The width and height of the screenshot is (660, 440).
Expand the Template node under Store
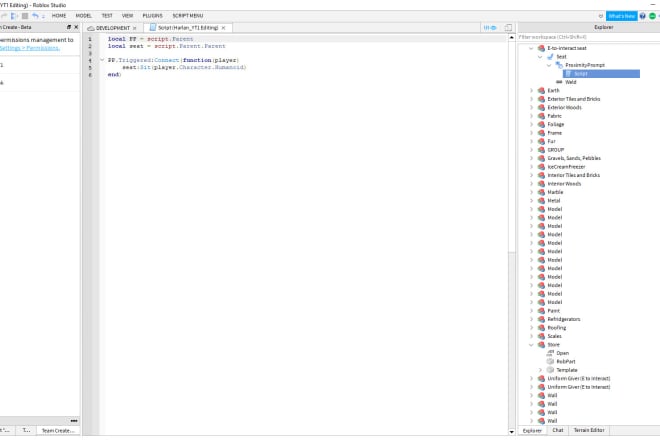(540, 370)
